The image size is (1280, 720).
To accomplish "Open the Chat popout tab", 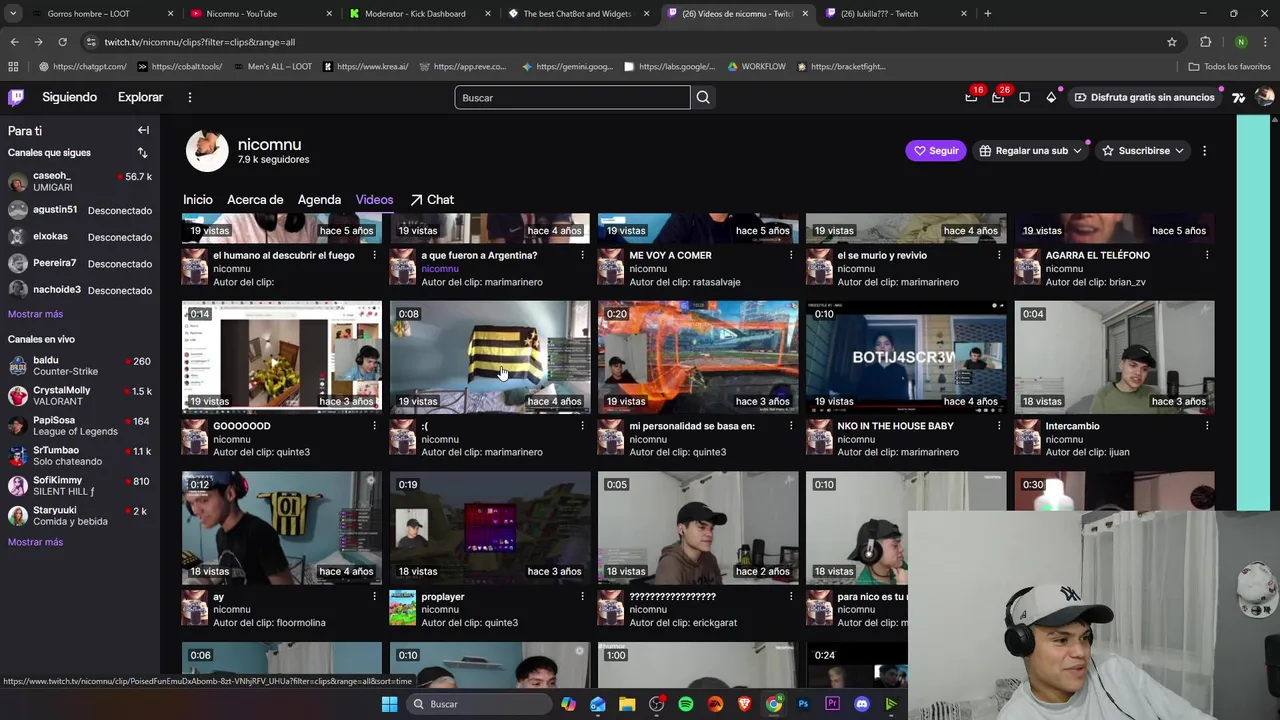I will [x=432, y=200].
